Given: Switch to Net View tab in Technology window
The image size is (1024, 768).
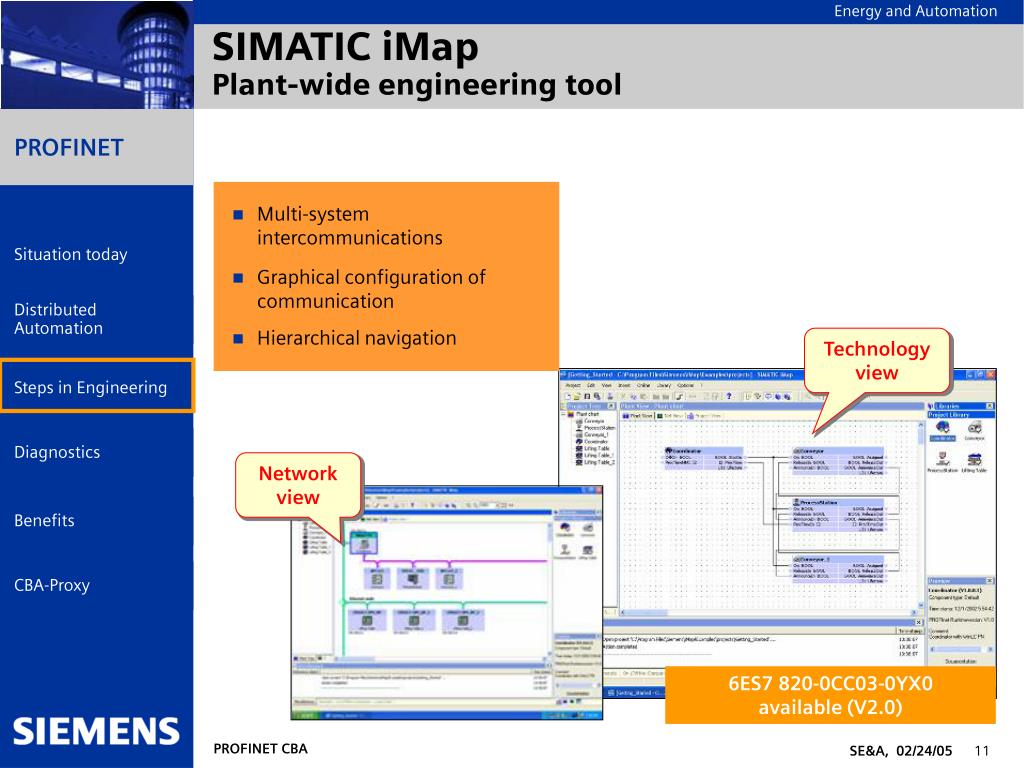Looking at the screenshot, I should [x=670, y=416].
